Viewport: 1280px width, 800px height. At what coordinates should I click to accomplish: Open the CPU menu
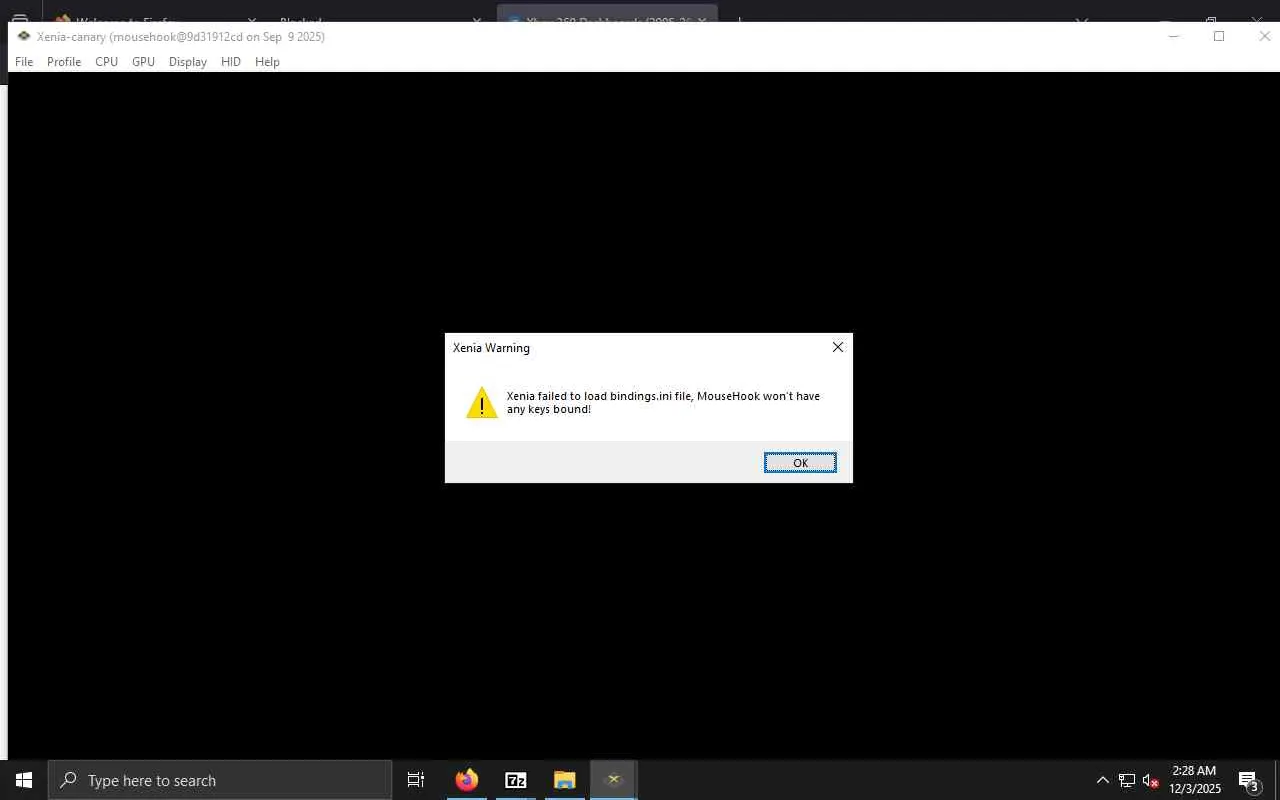(107, 62)
